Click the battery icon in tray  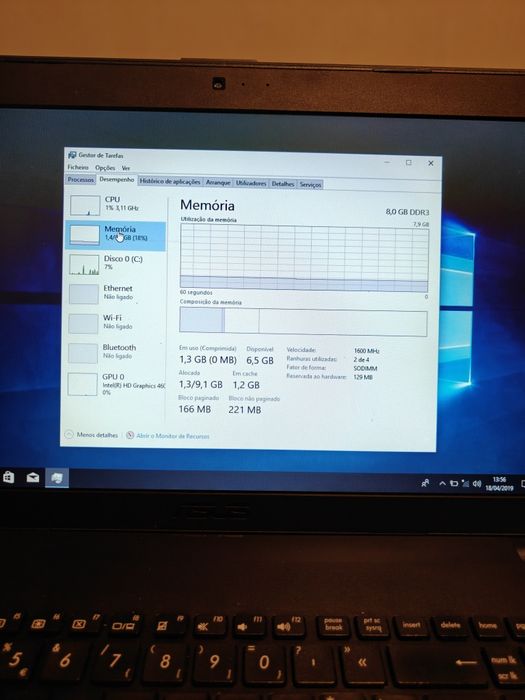pos(454,483)
